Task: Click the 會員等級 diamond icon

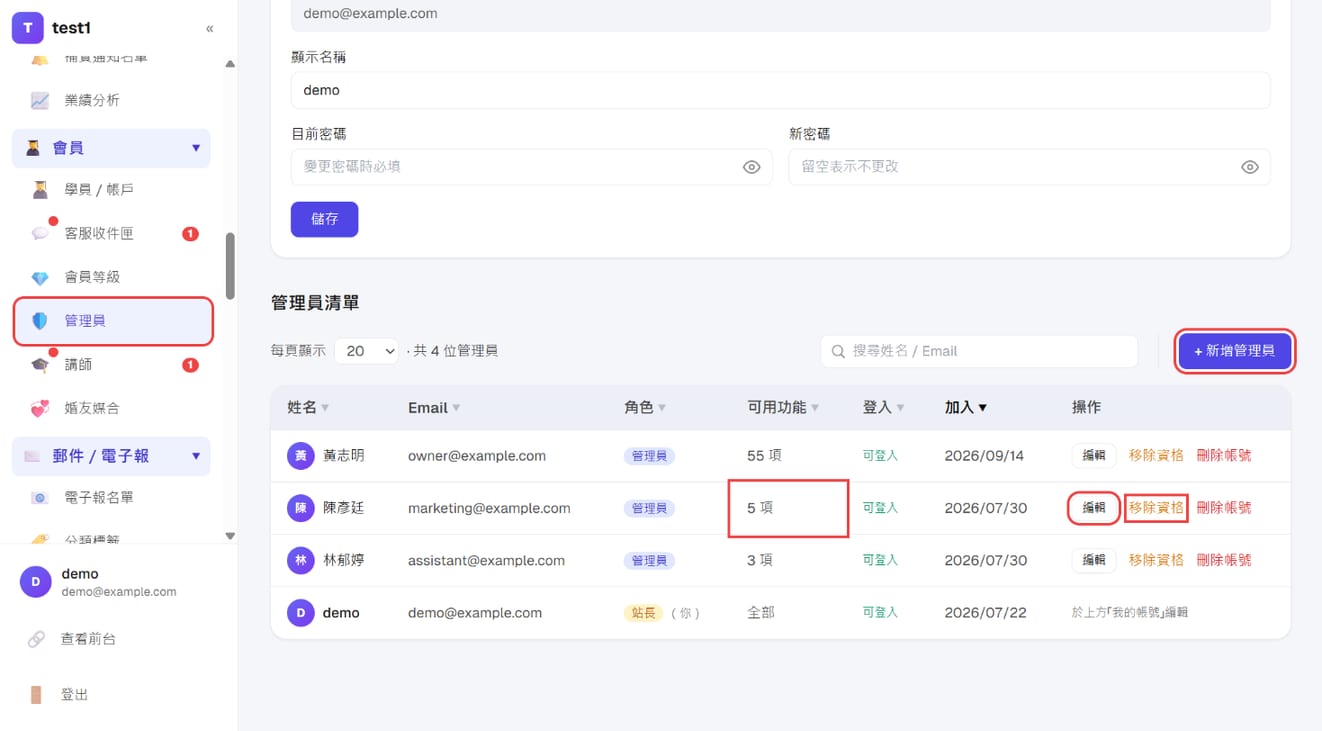Action: tap(40, 277)
